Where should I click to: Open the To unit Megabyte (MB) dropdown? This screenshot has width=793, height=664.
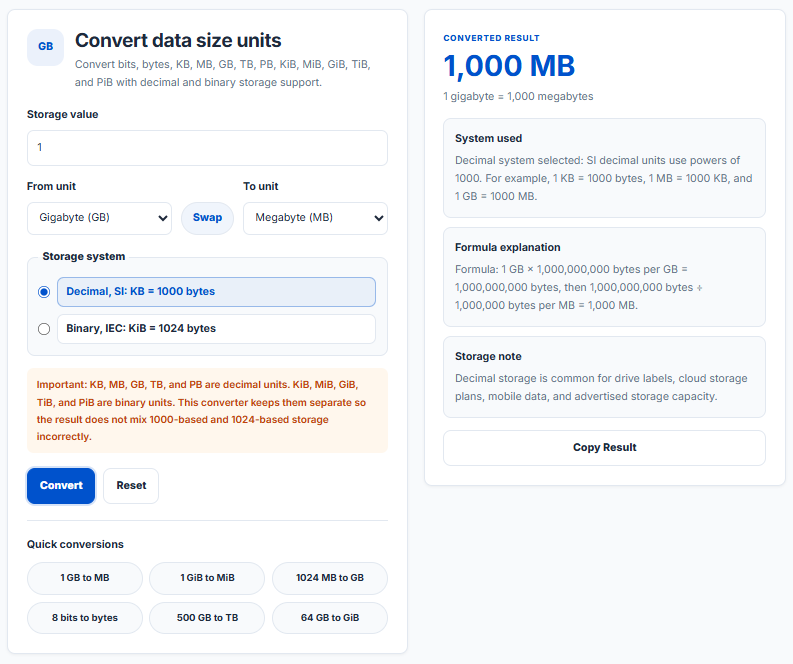click(316, 218)
